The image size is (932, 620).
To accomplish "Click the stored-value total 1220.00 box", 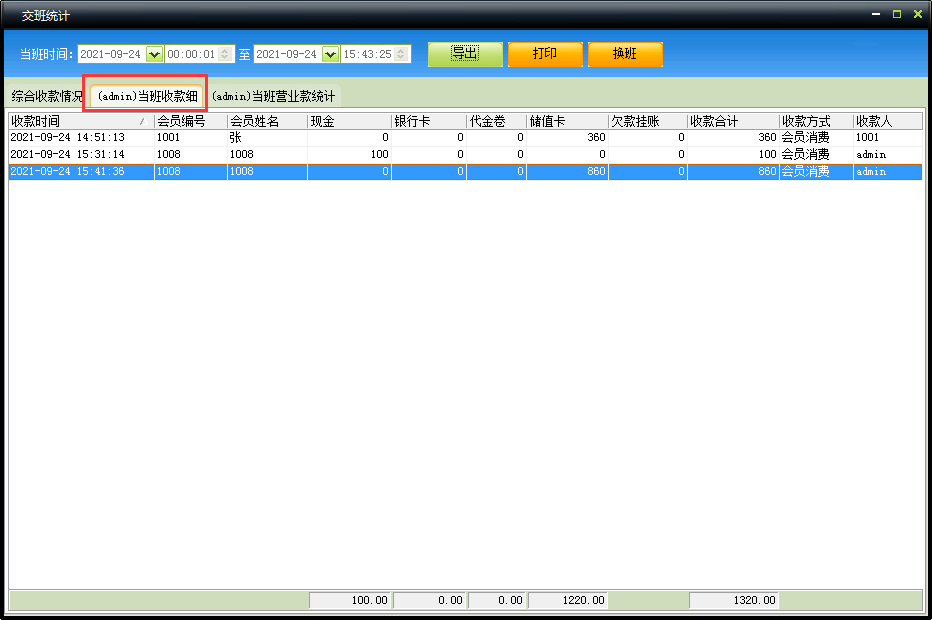I will tap(568, 600).
